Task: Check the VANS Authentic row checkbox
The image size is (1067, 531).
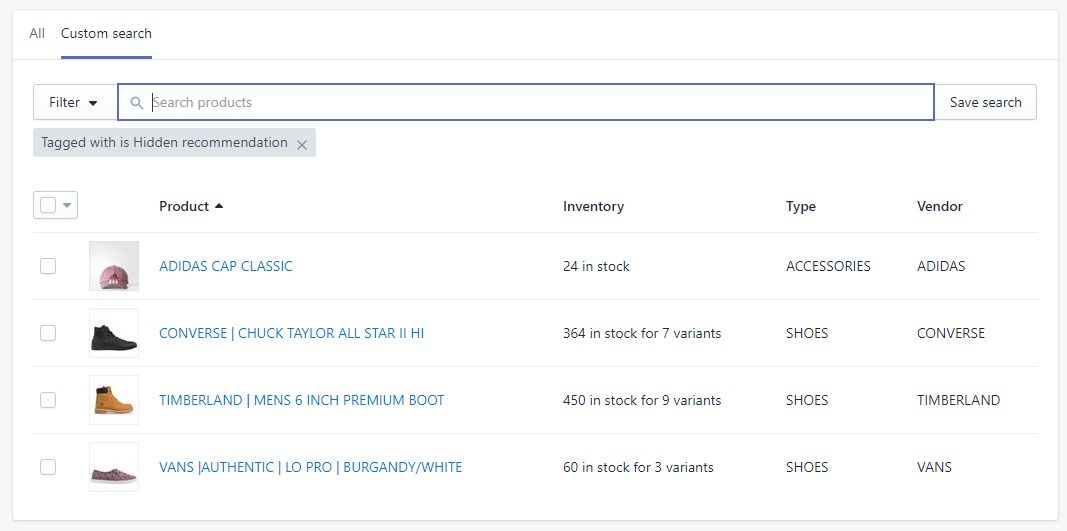Action: (48, 467)
